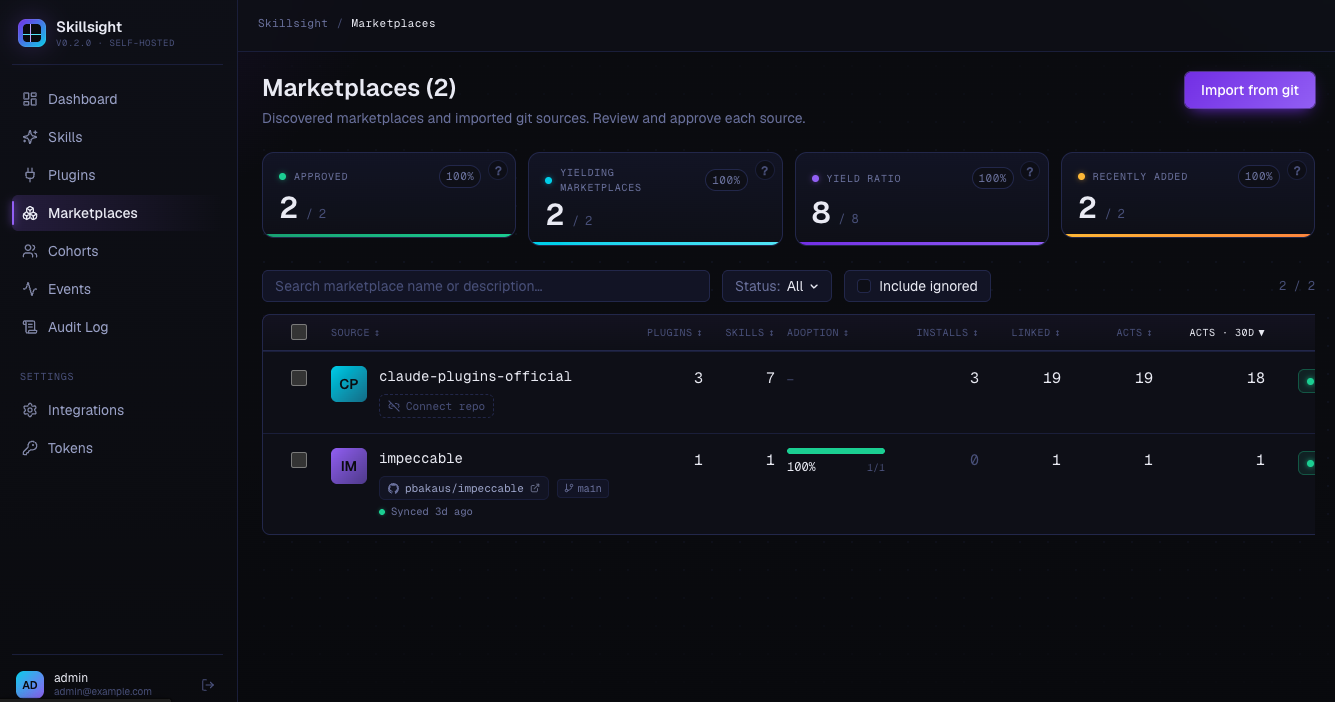Sort by the Acts column
The width and height of the screenshot is (1335, 702).
pyautogui.click(x=1135, y=333)
